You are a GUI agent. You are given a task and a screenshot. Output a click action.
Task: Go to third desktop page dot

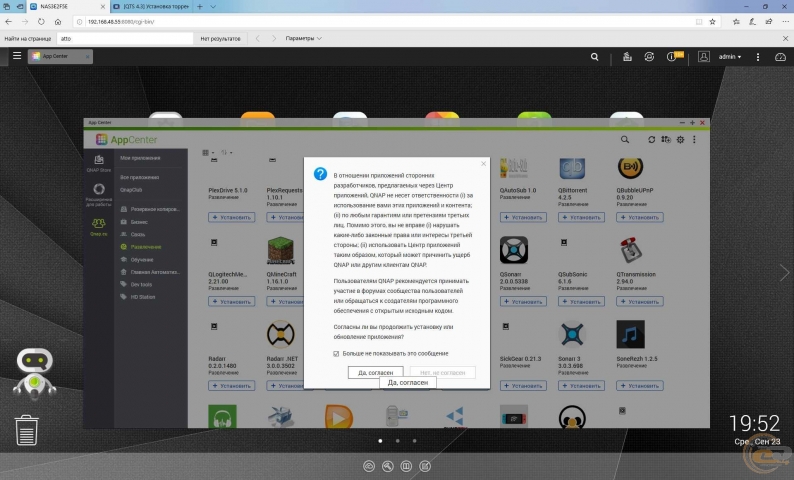[414, 441]
